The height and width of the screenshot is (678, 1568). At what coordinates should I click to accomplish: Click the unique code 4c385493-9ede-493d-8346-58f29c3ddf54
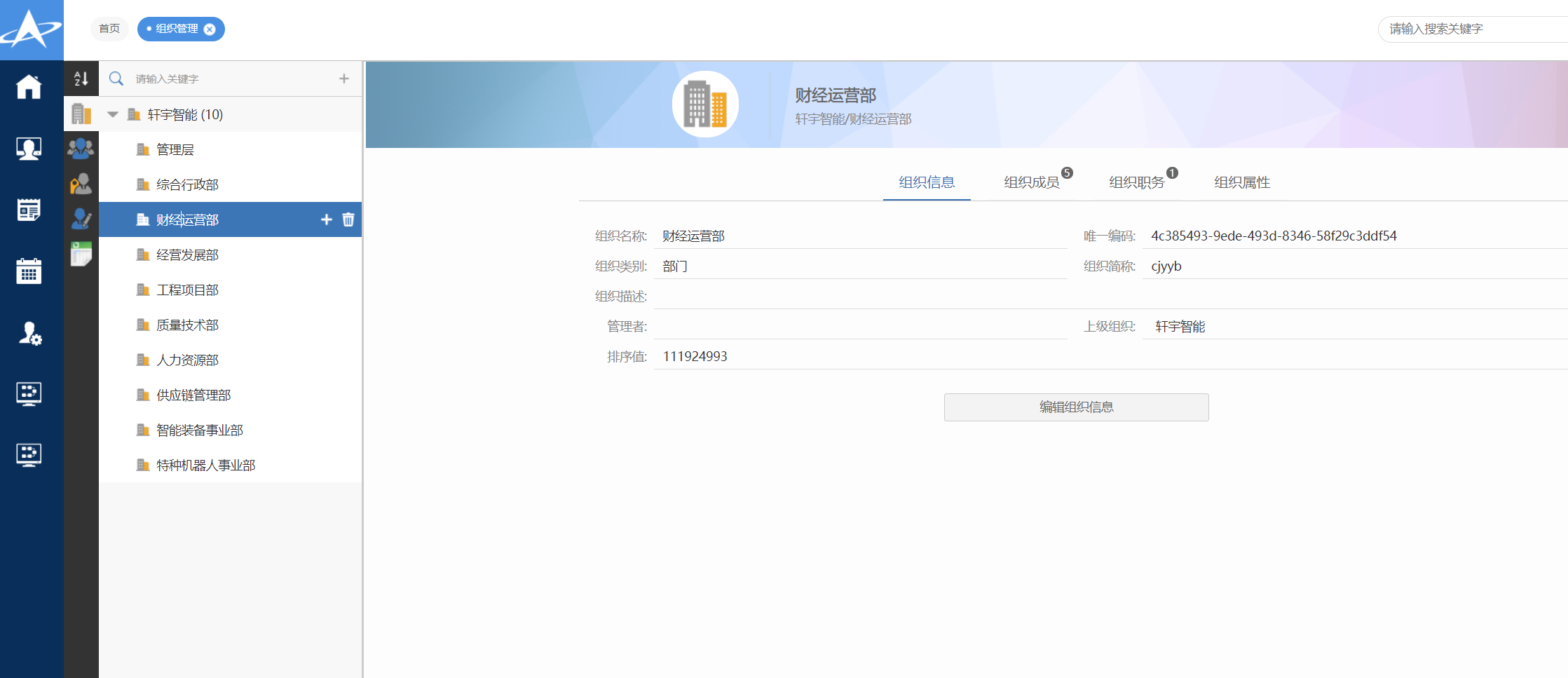[1274, 236]
